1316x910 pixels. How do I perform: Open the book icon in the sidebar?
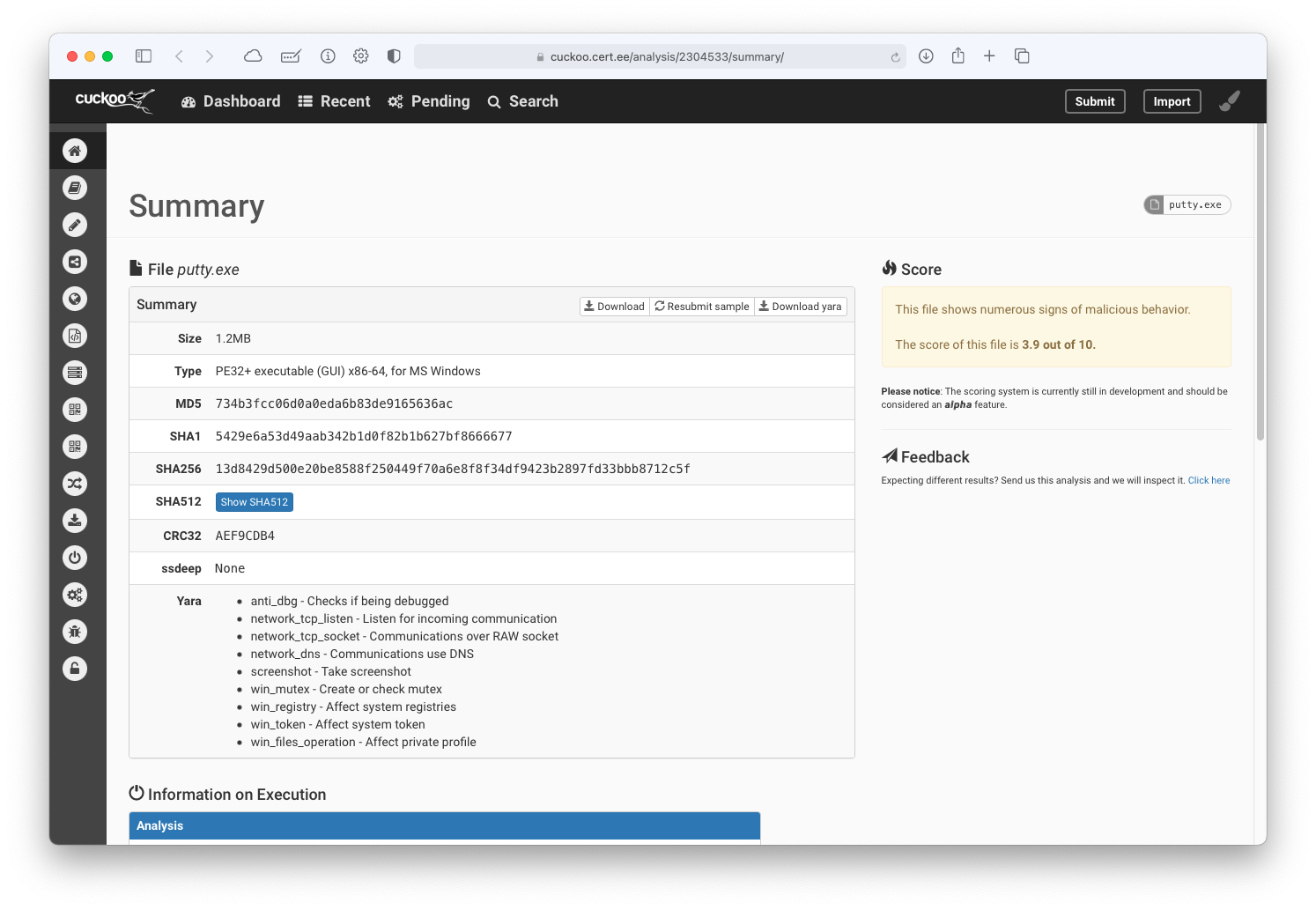[75, 188]
